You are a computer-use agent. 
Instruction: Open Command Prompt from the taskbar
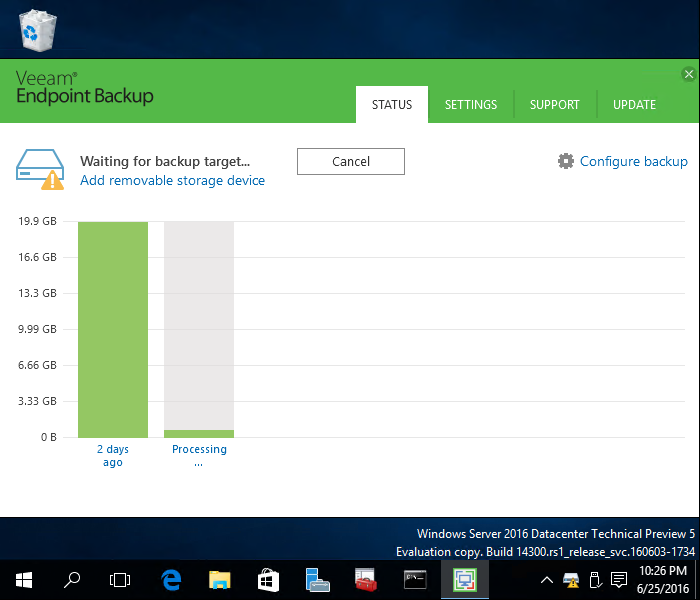(415, 580)
